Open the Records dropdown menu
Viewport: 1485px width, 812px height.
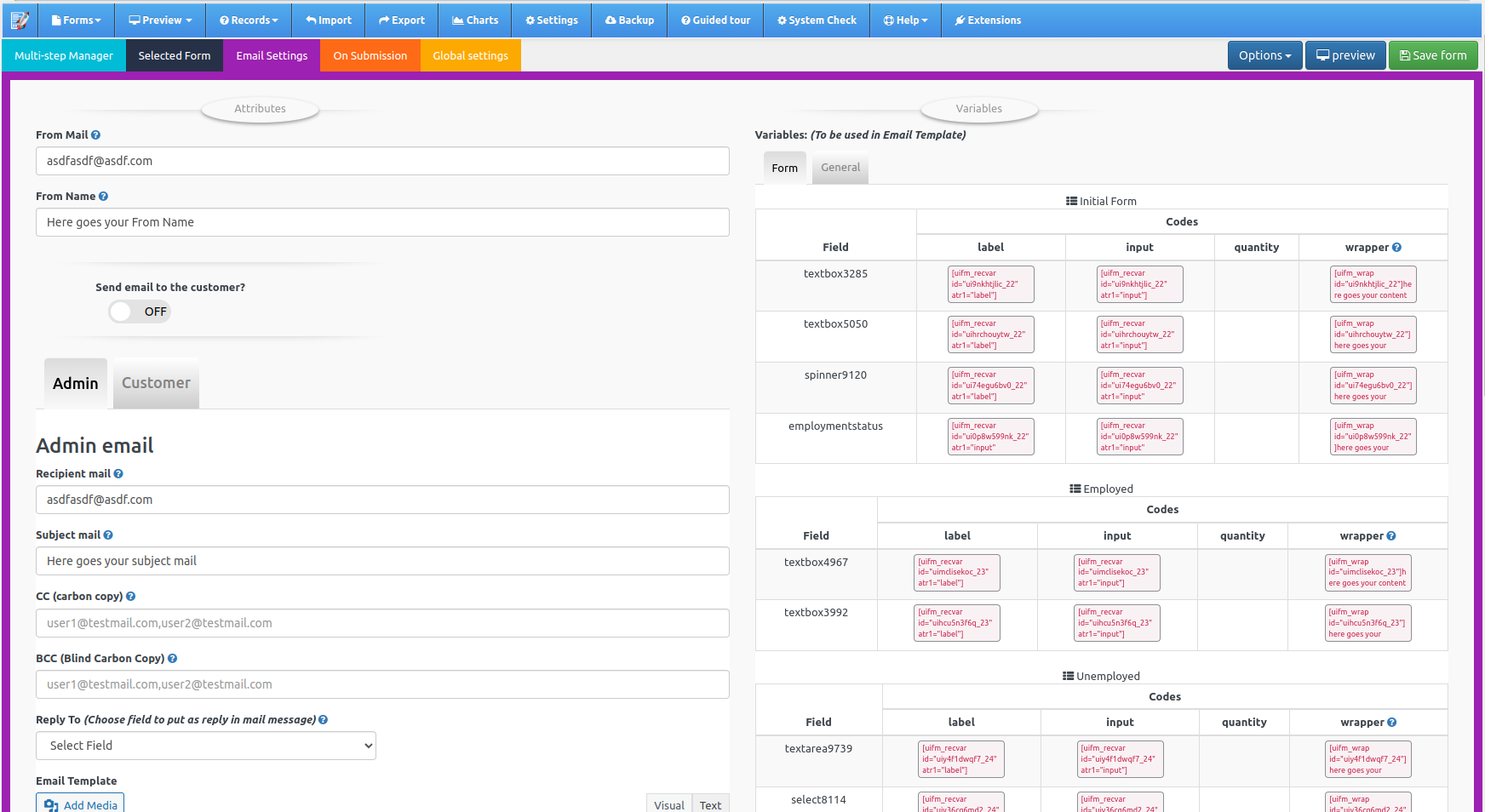coord(248,20)
